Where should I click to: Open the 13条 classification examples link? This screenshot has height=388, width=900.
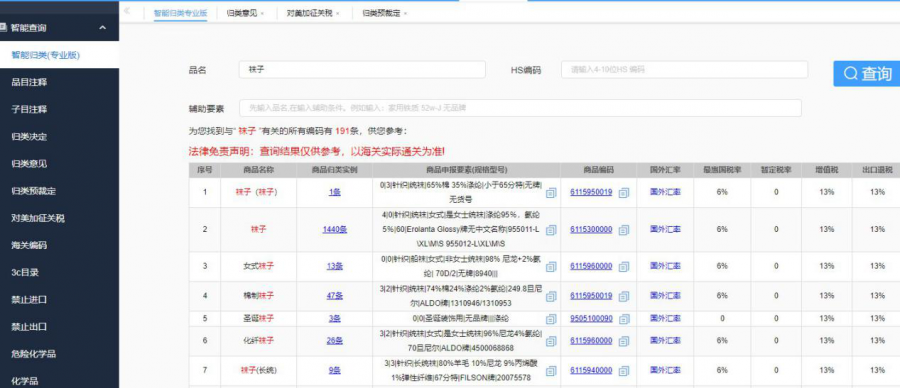pyautogui.click(x=335, y=266)
